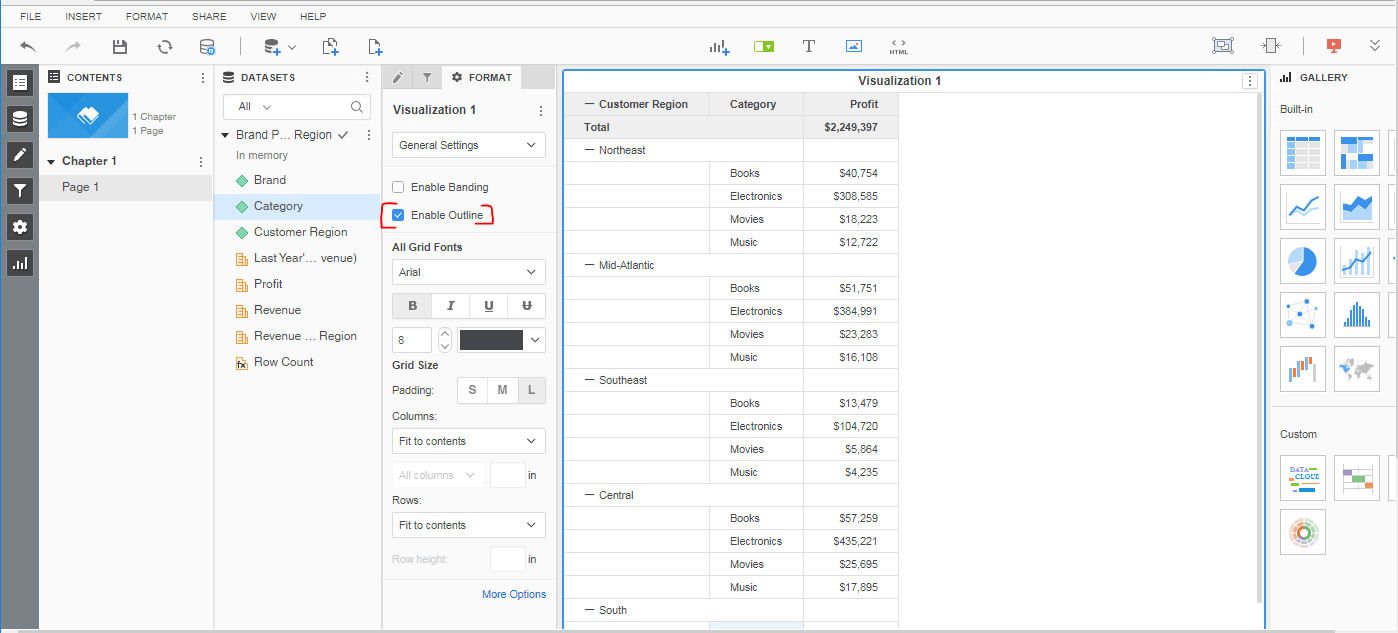Select the Insert Visualization icon
1398x633 pixels.
(x=720, y=45)
